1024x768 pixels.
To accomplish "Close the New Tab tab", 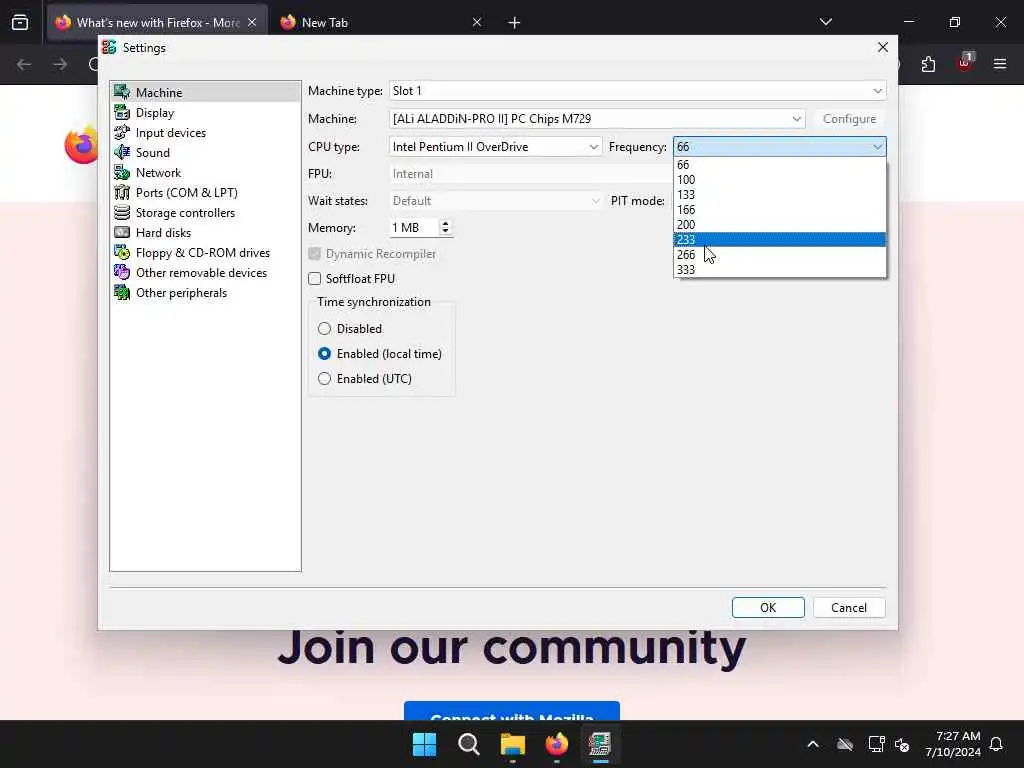I will coord(477,22).
